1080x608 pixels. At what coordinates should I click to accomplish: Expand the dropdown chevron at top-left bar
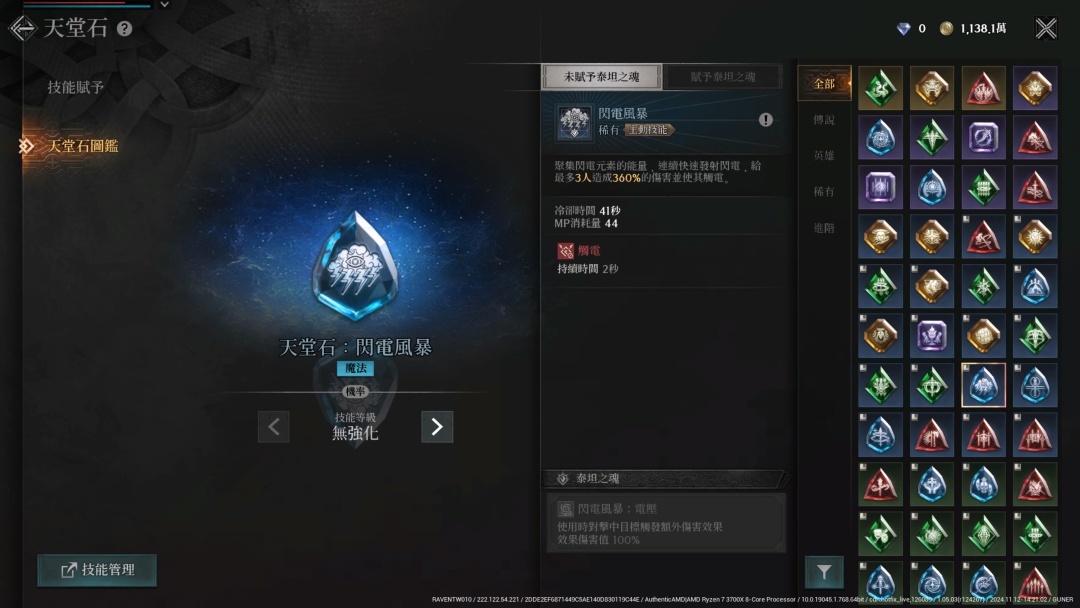[x=165, y=5]
